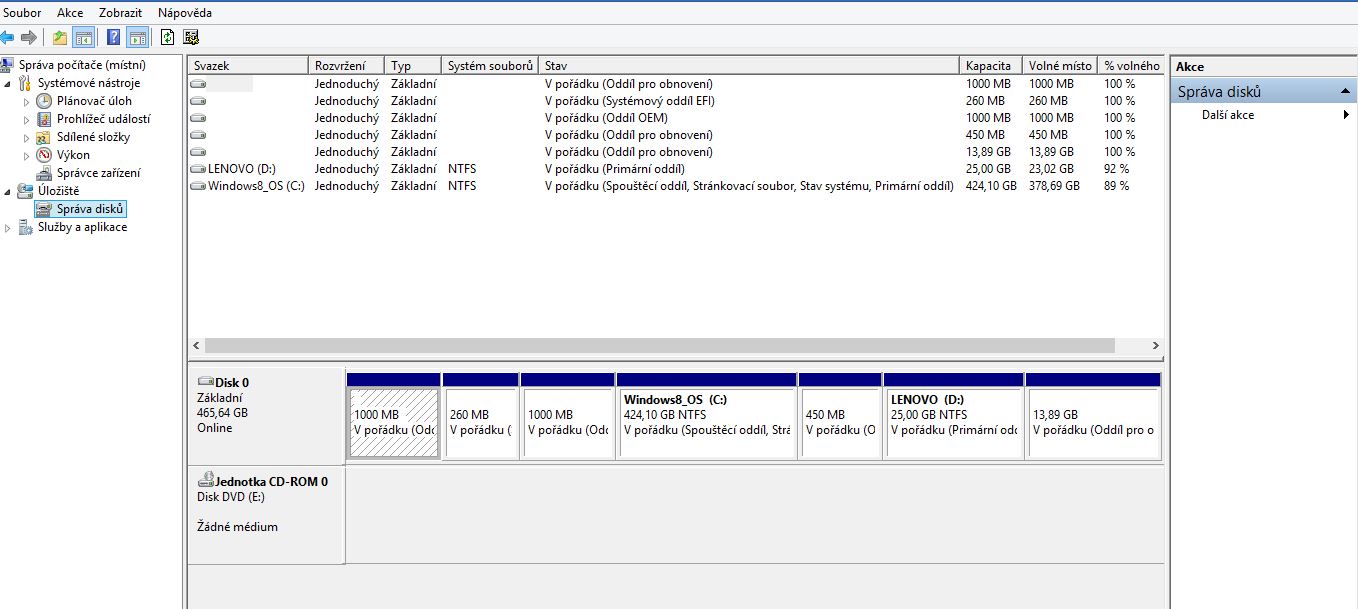Select the Windows8_OS (C:) partition block
The width and height of the screenshot is (1358, 609).
click(706, 423)
